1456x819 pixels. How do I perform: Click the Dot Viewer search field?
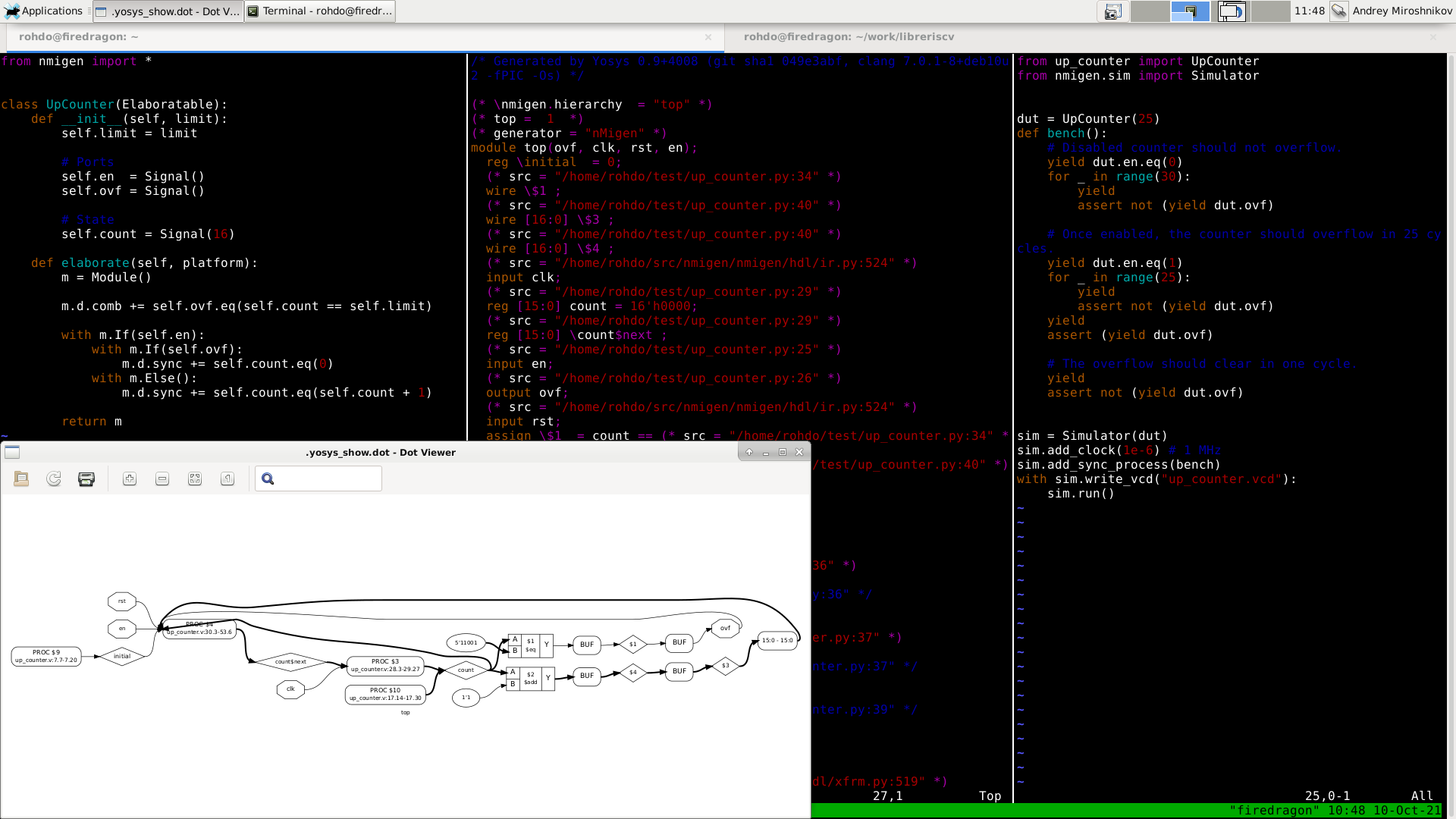coord(326,479)
